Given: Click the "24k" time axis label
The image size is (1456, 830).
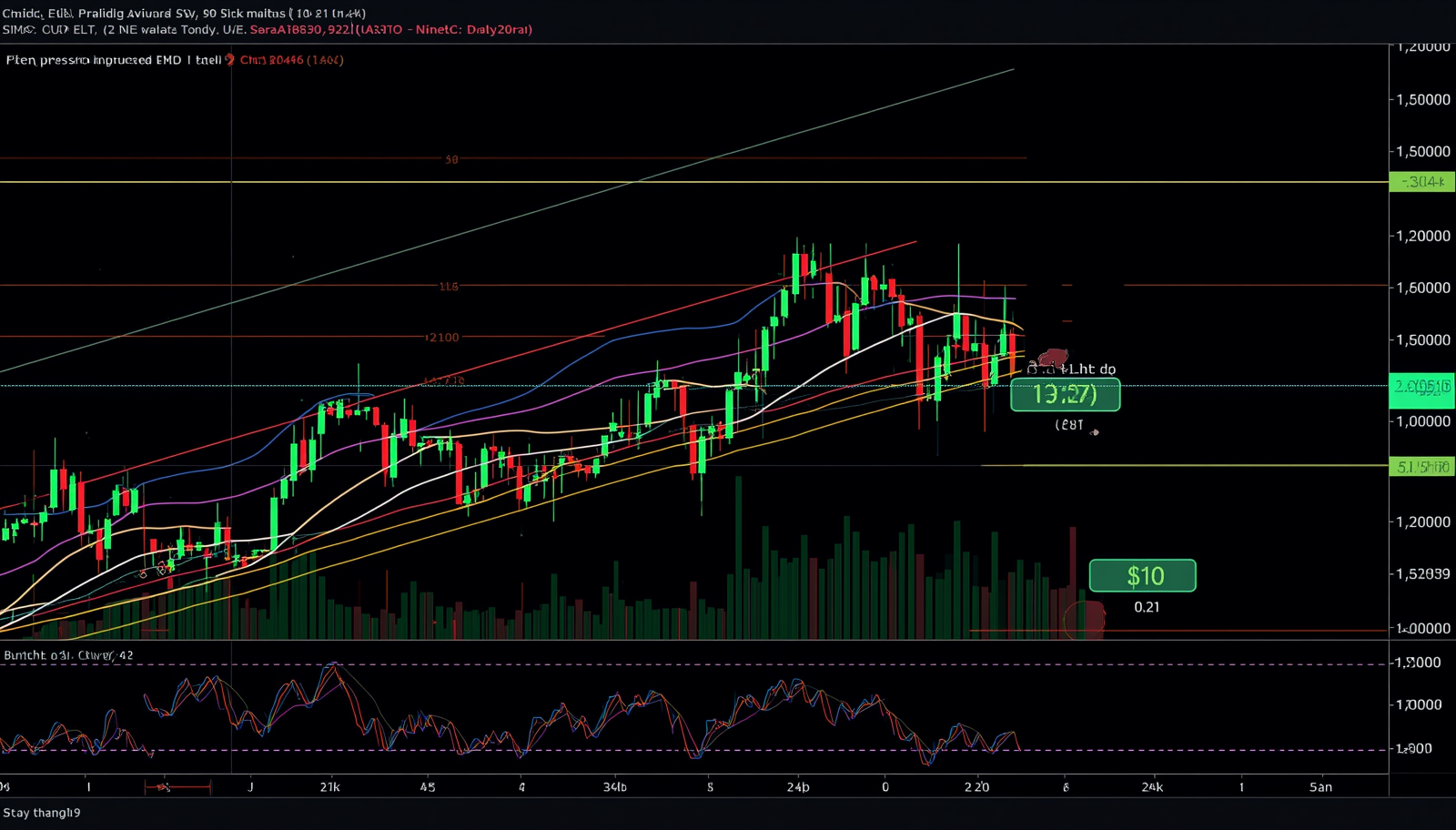Looking at the screenshot, I should (1152, 787).
